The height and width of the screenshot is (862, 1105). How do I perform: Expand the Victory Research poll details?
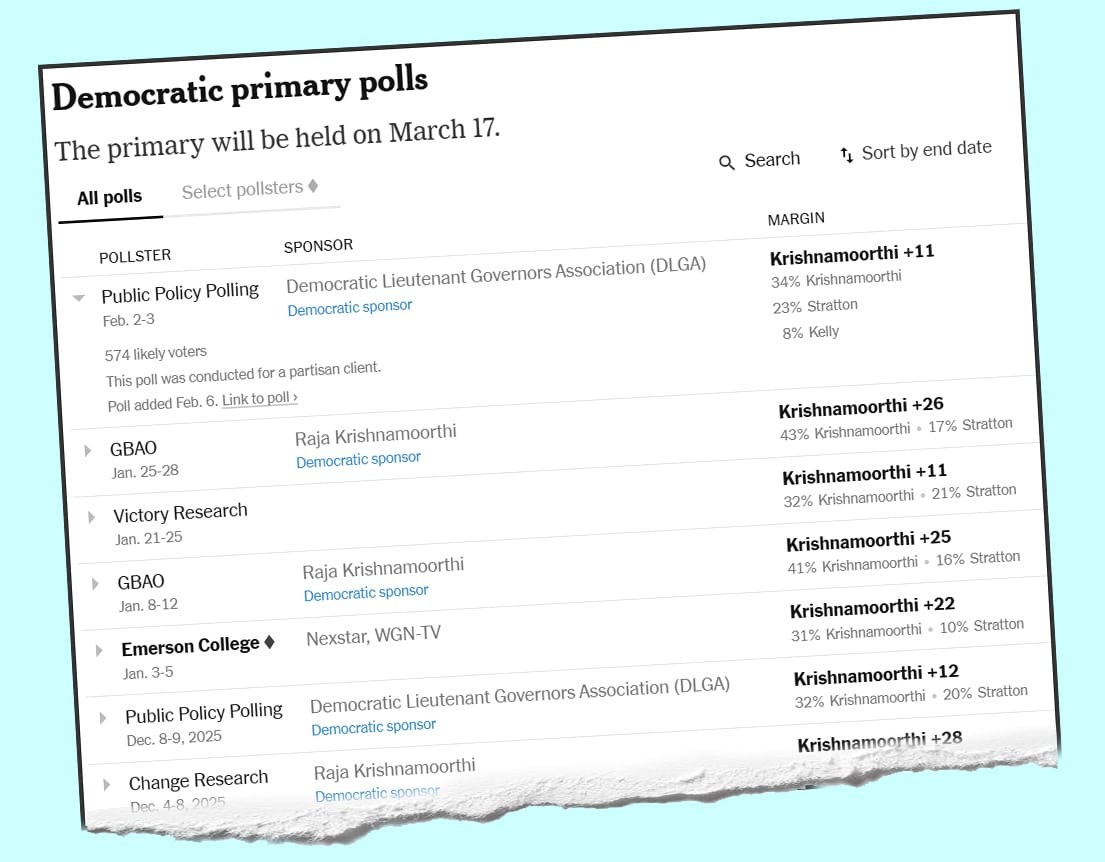(x=92, y=517)
